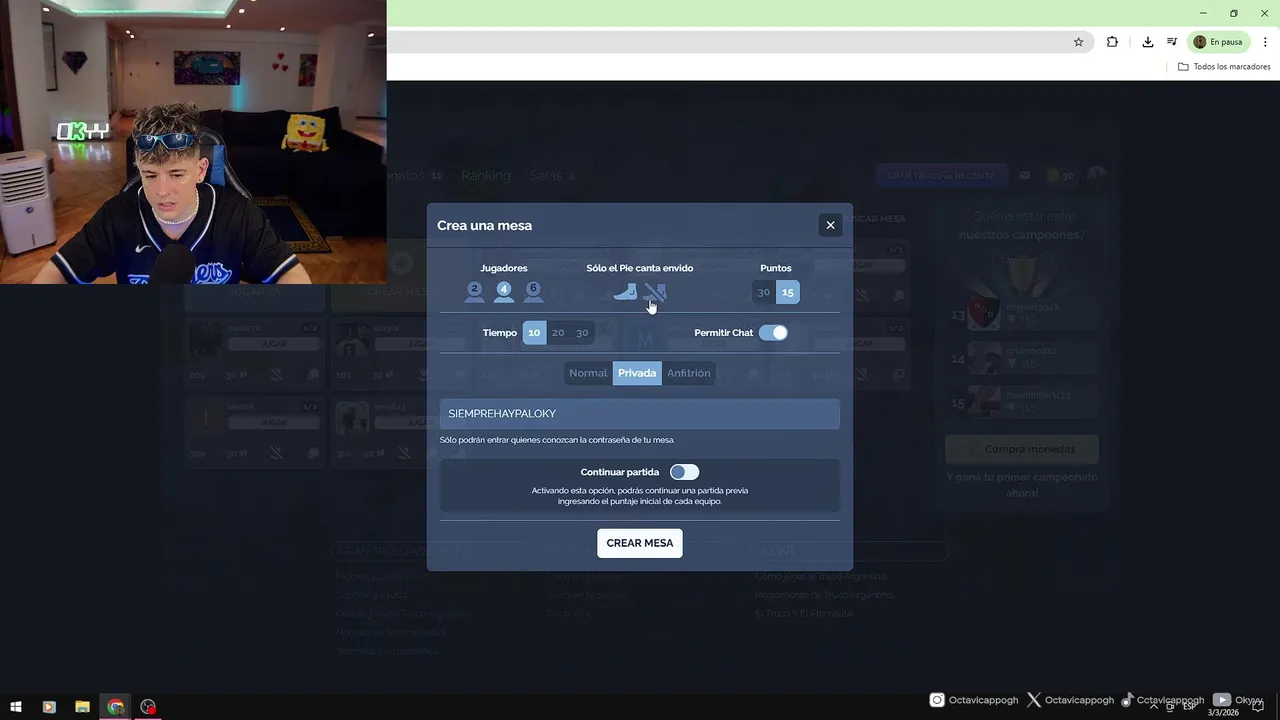The height and width of the screenshot is (720, 1280).
Task: Set Puntos to 30
Action: pyautogui.click(x=764, y=292)
